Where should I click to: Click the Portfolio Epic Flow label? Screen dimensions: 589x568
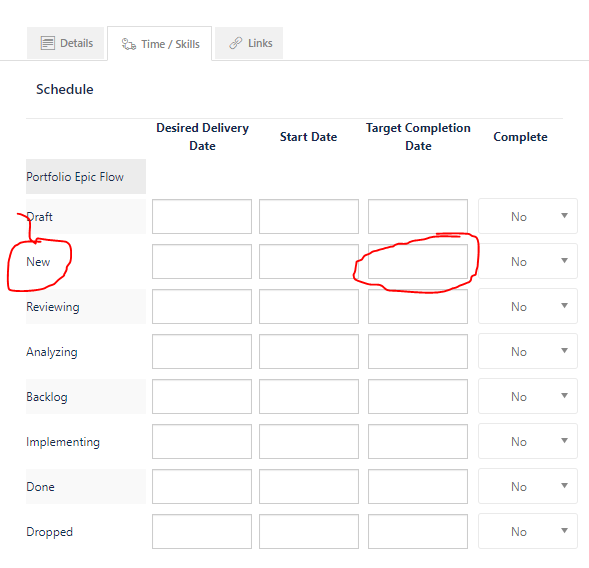[x=75, y=177]
